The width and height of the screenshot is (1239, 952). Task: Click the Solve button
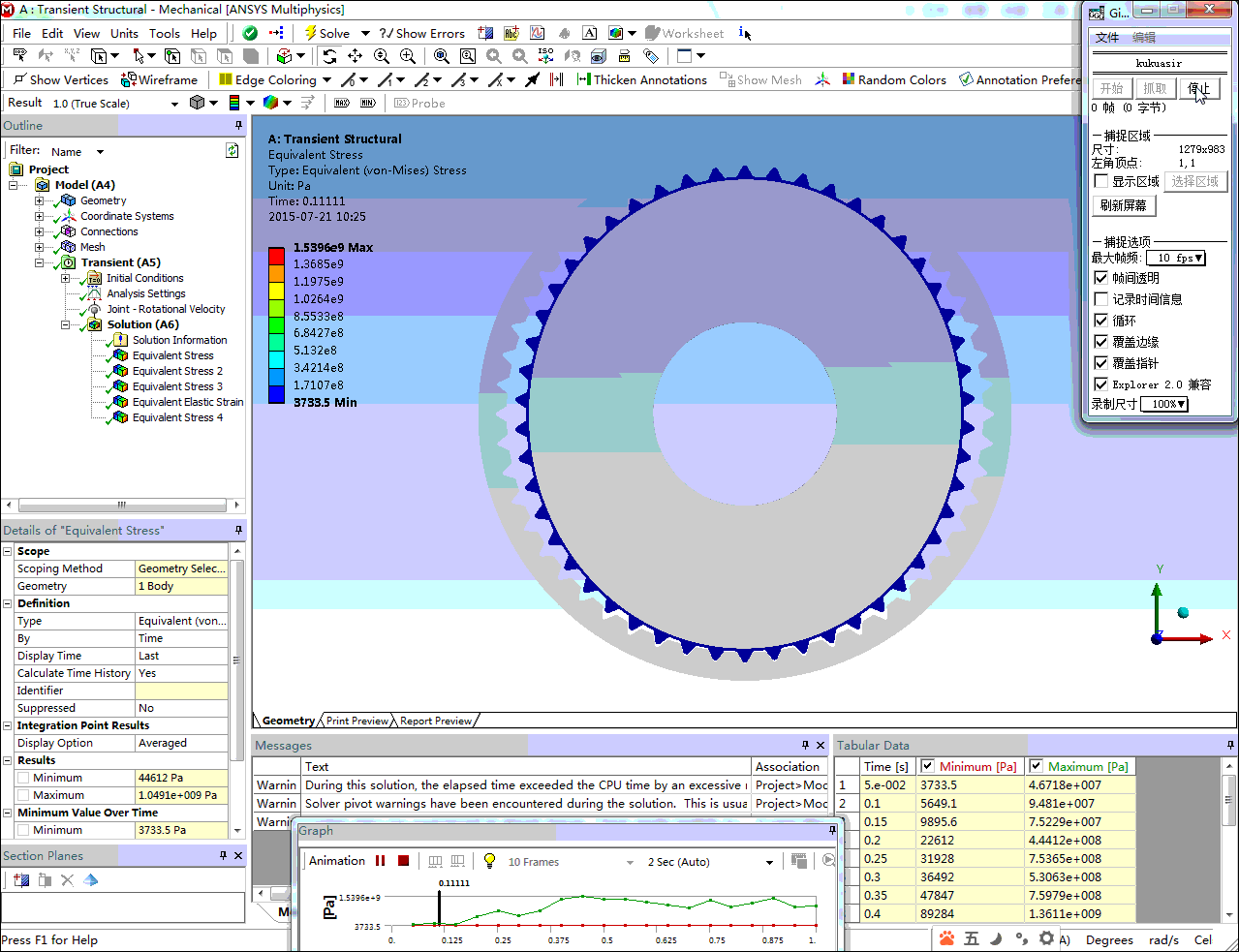(326, 33)
